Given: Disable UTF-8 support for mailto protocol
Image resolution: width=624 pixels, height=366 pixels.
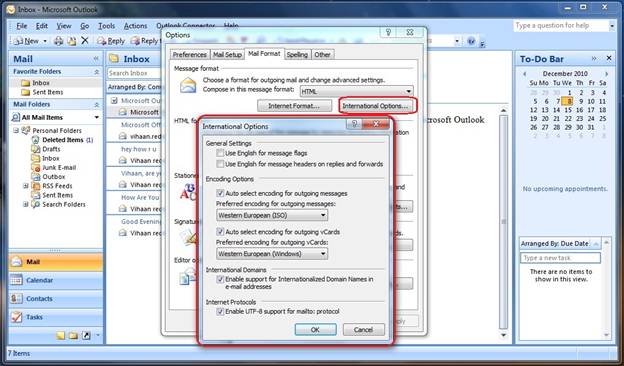Looking at the screenshot, I should tap(220, 311).
